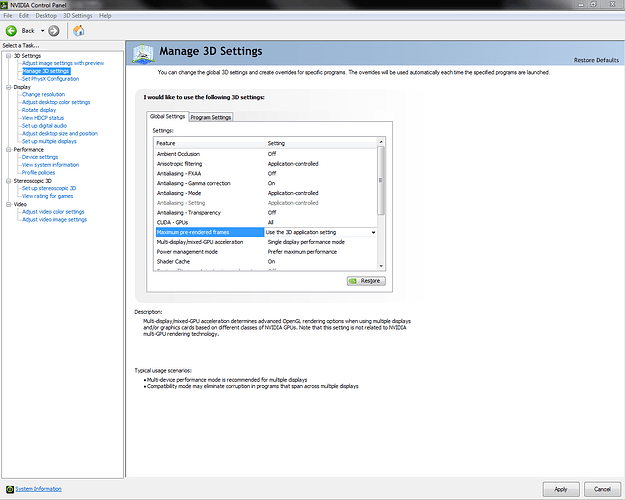Open Set up multiple displays
Screen dimensions: 625x500
[x=49, y=142]
